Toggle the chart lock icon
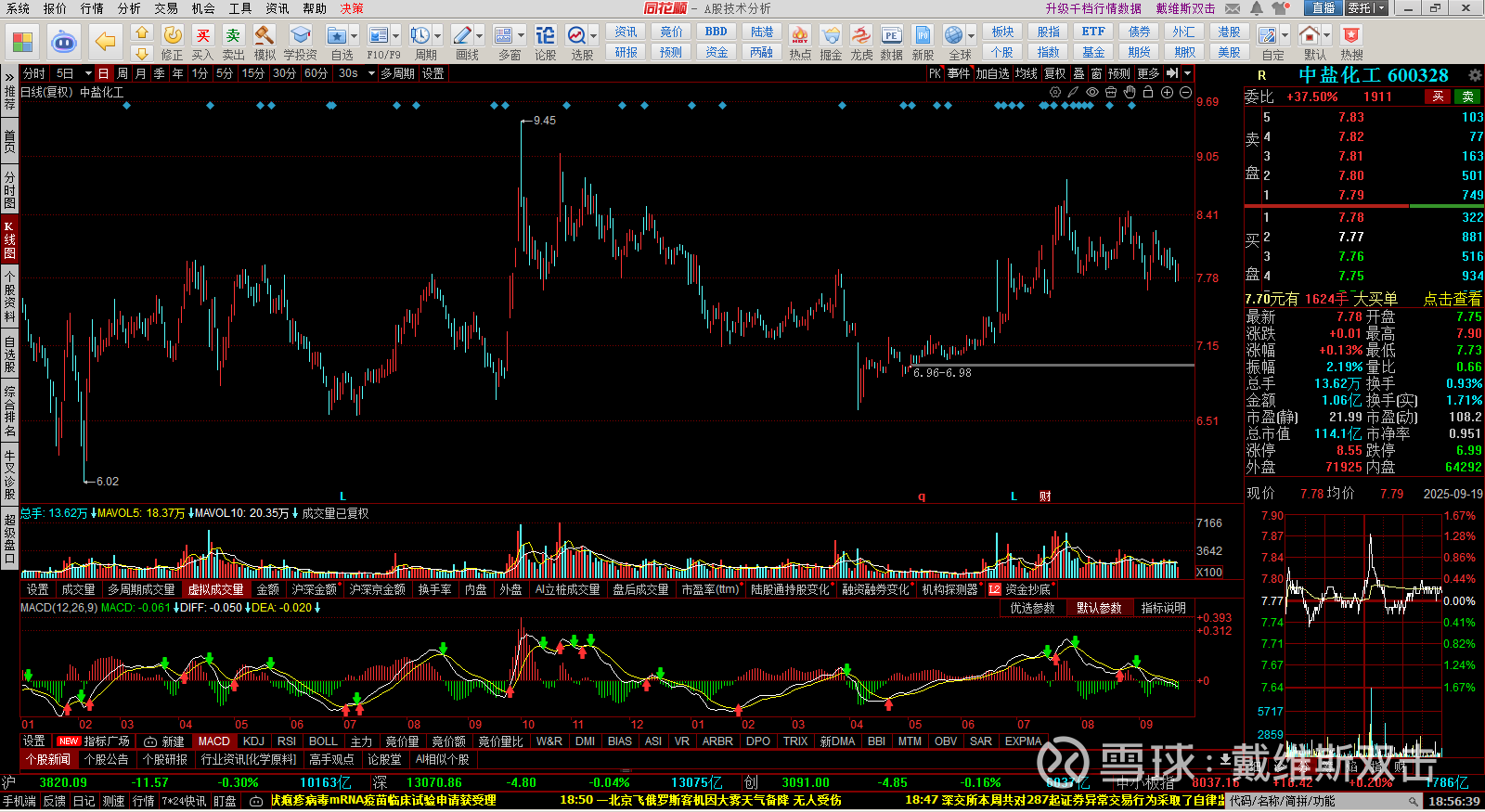Viewport: 1485px width, 812px height. [x=1148, y=93]
